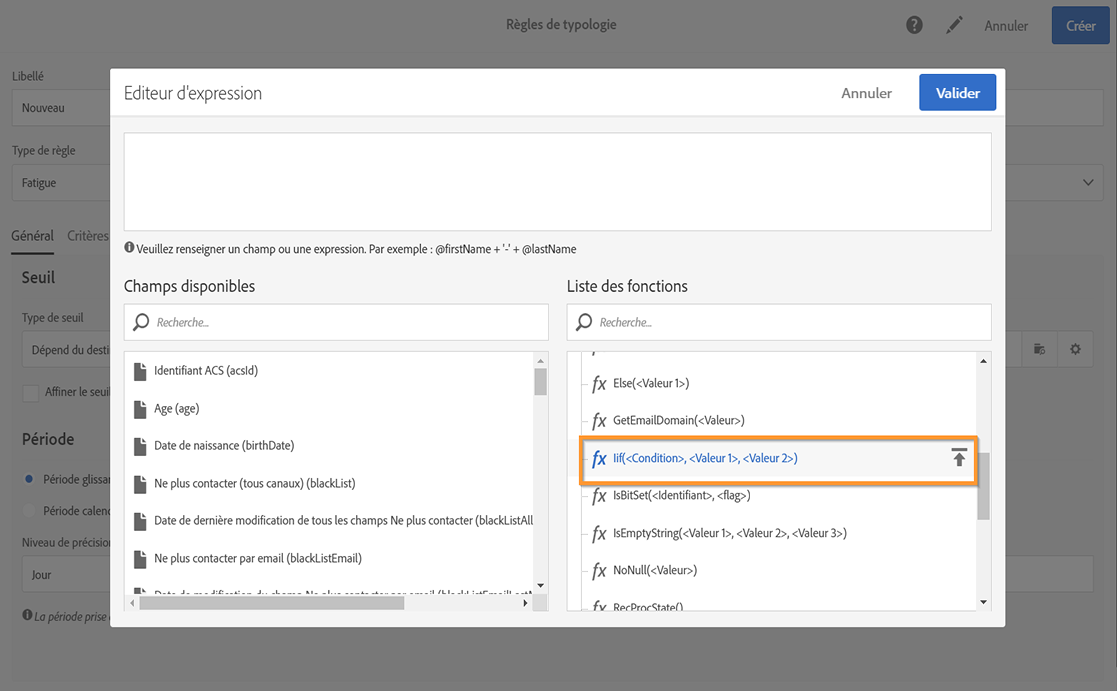Click the info icon beside expression hint

click(x=129, y=248)
